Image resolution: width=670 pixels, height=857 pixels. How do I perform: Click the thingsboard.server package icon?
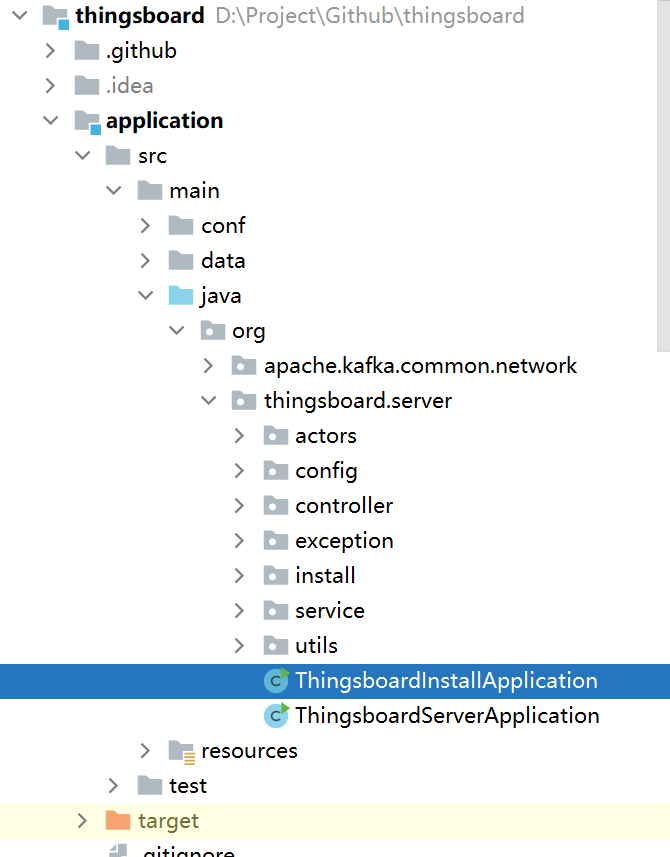(x=244, y=401)
